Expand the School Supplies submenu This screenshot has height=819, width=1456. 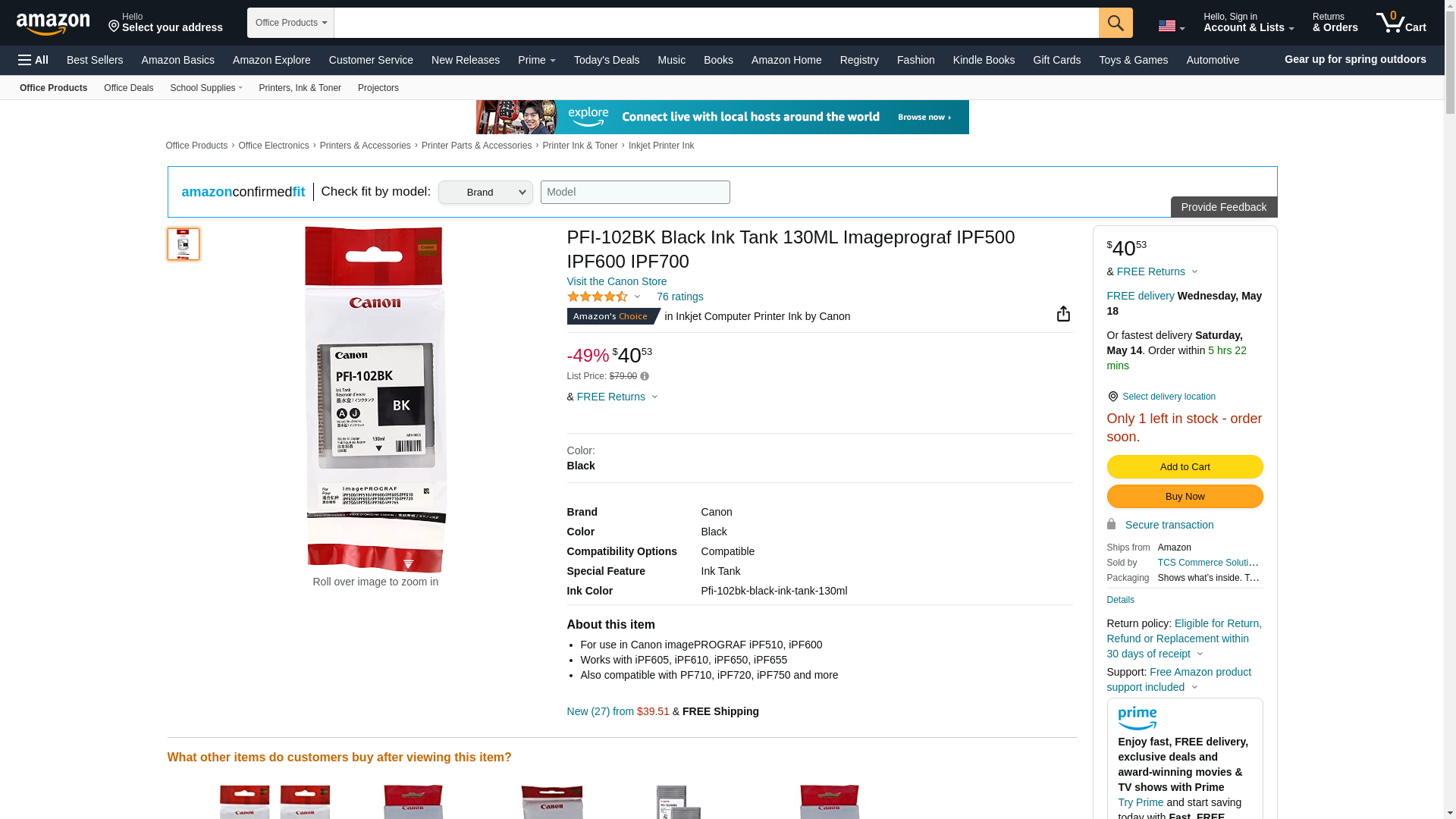tap(206, 88)
